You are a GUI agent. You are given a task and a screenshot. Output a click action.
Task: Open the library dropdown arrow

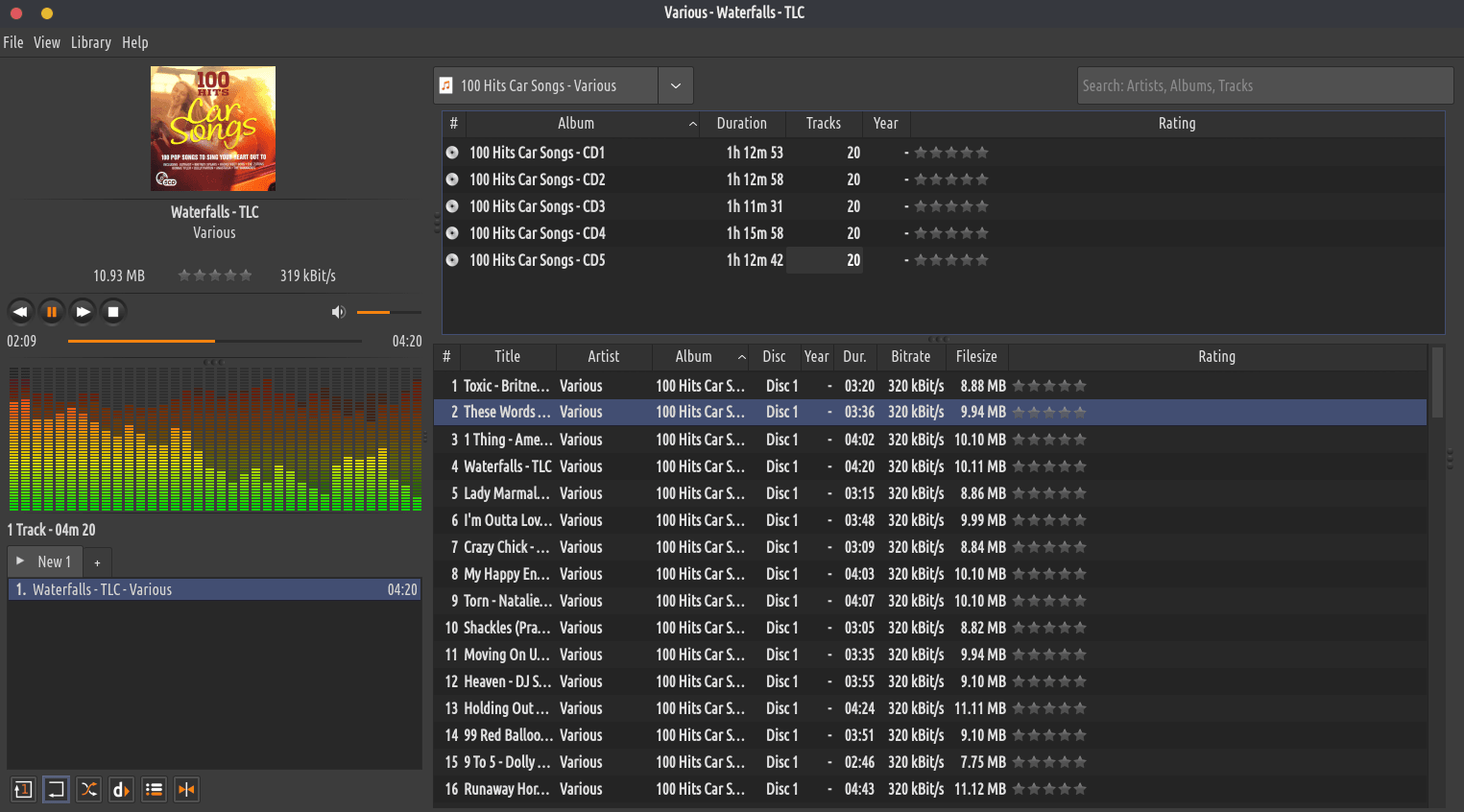pyautogui.click(x=676, y=85)
